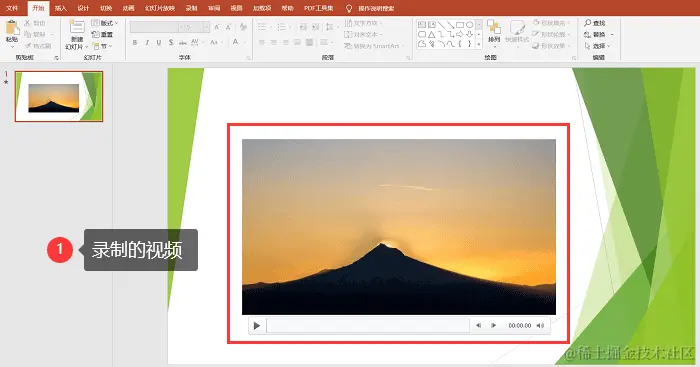Open the Layout (版式) dropdown
Image resolution: width=700 pixels, height=367 pixels.
point(105,23)
